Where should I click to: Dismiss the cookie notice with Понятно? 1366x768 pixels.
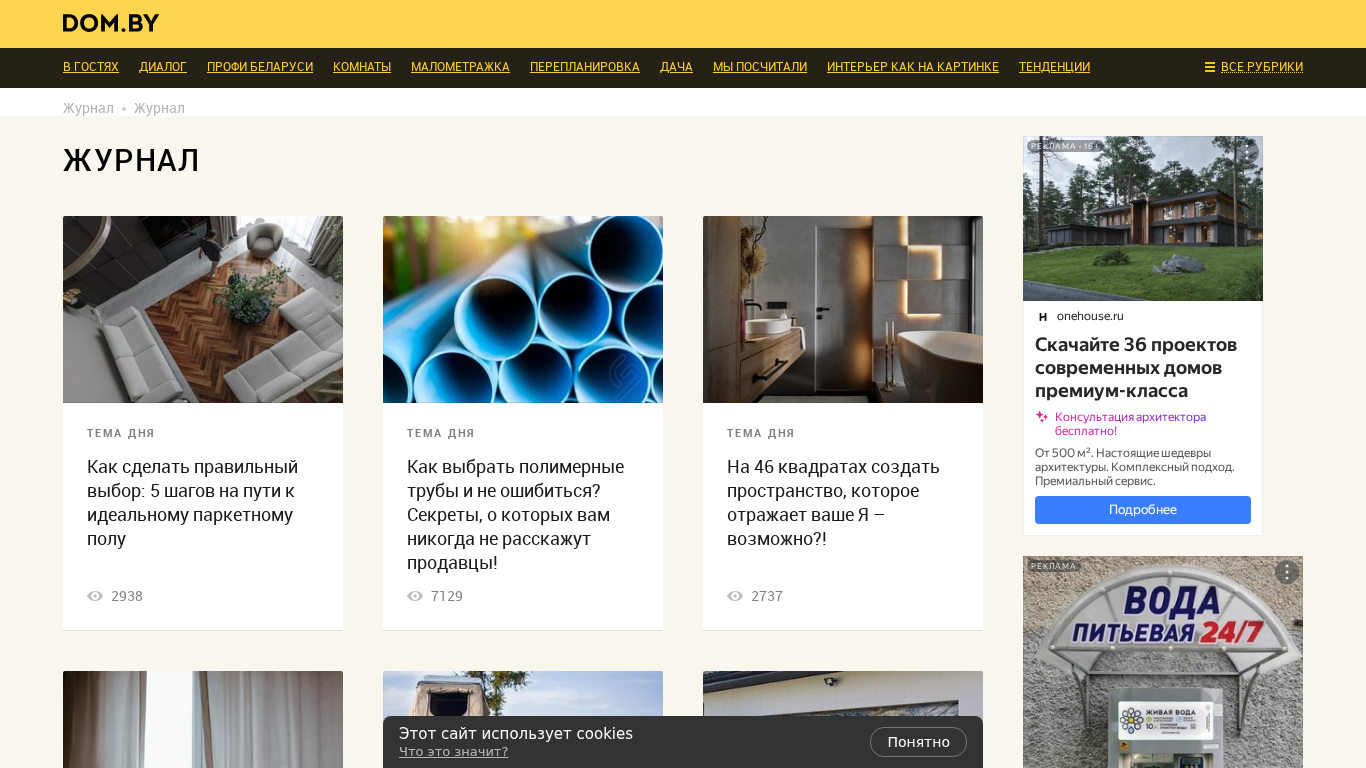pos(918,742)
